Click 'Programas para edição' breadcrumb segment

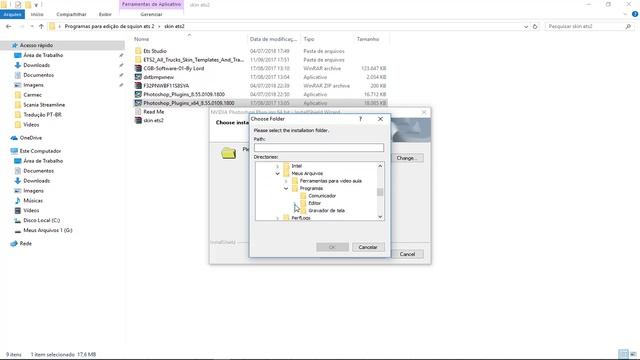click(109, 27)
